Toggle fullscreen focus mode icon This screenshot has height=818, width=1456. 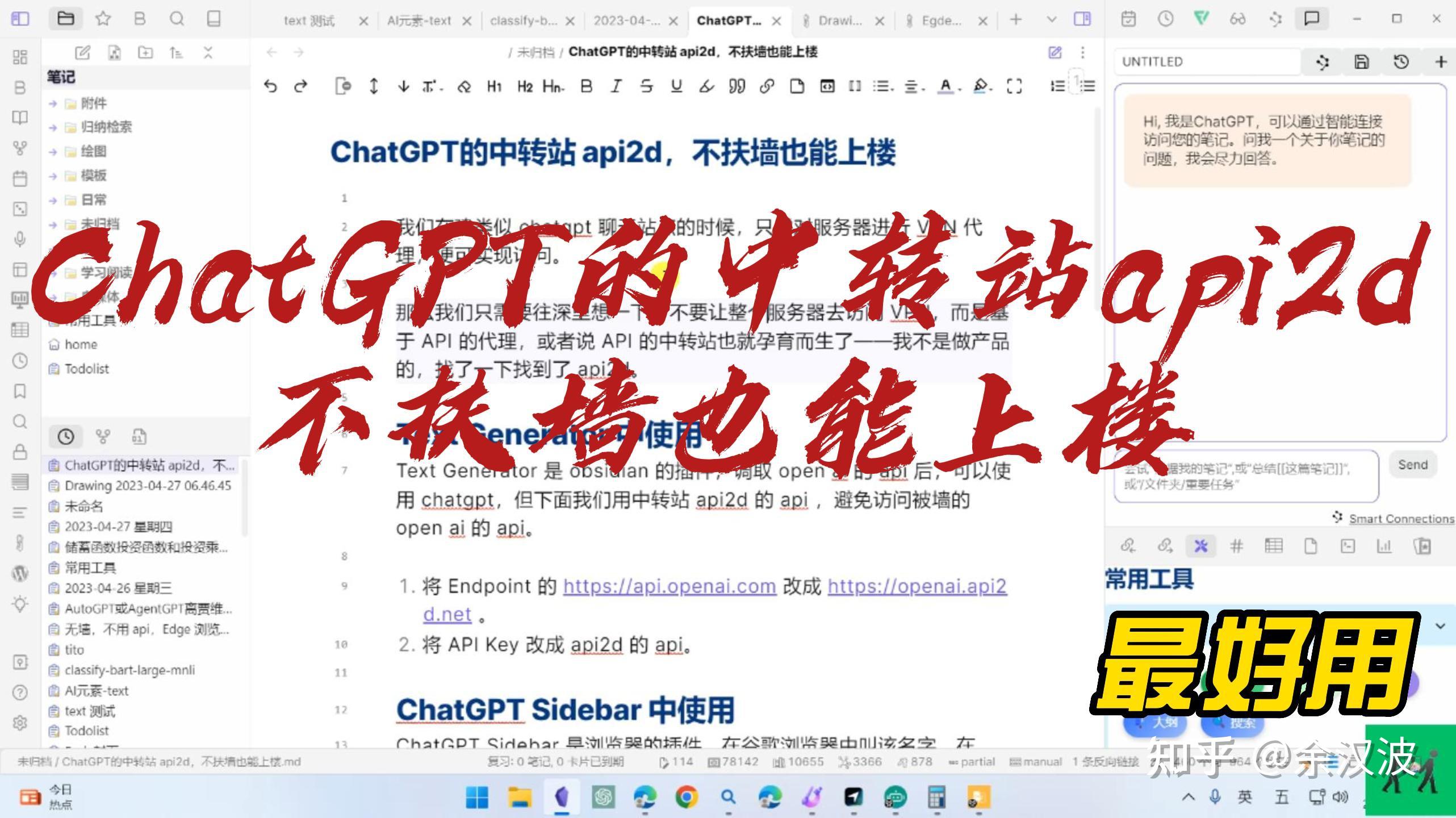coord(1014,86)
